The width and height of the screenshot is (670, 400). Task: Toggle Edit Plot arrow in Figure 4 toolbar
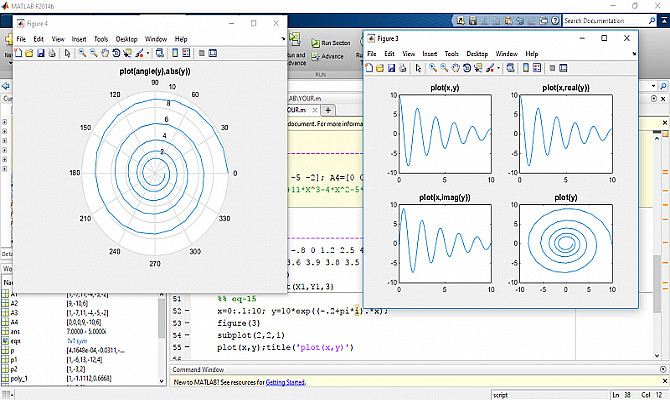67,53
